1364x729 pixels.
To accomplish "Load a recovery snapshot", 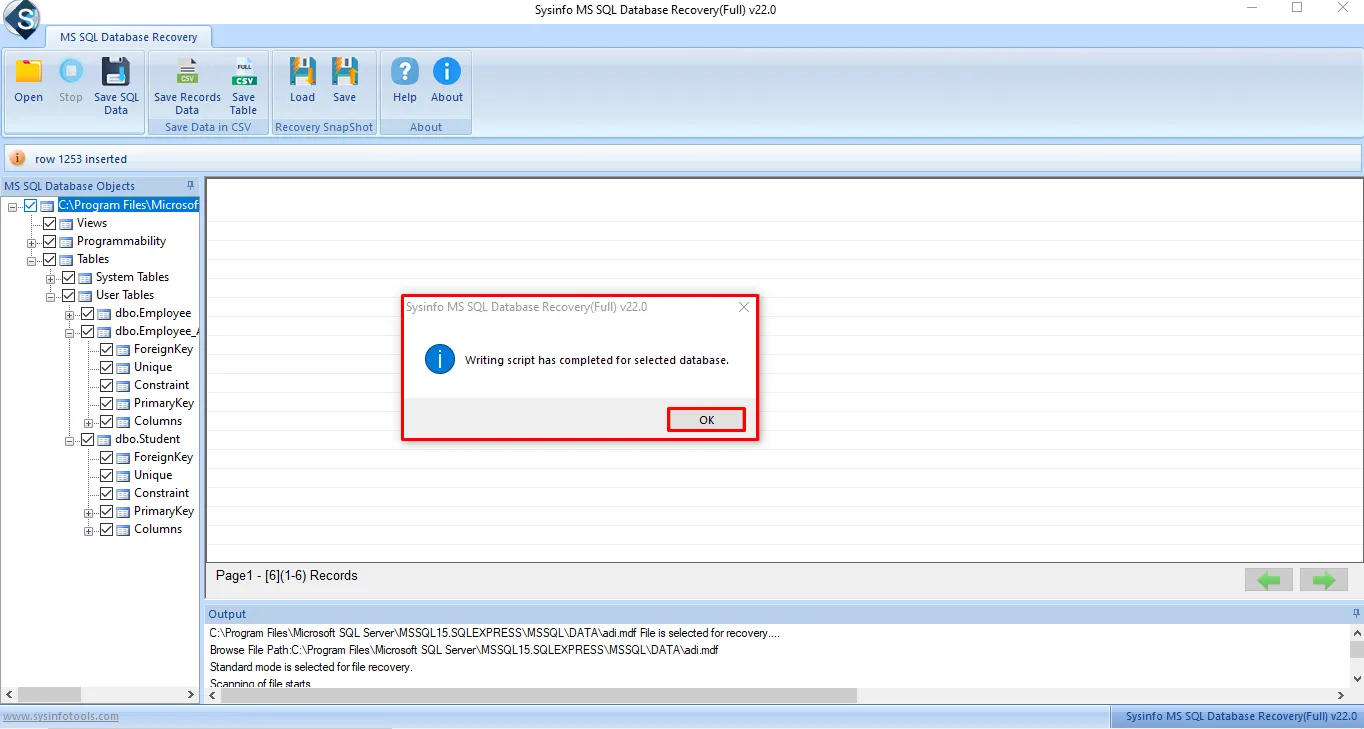I will pyautogui.click(x=302, y=72).
